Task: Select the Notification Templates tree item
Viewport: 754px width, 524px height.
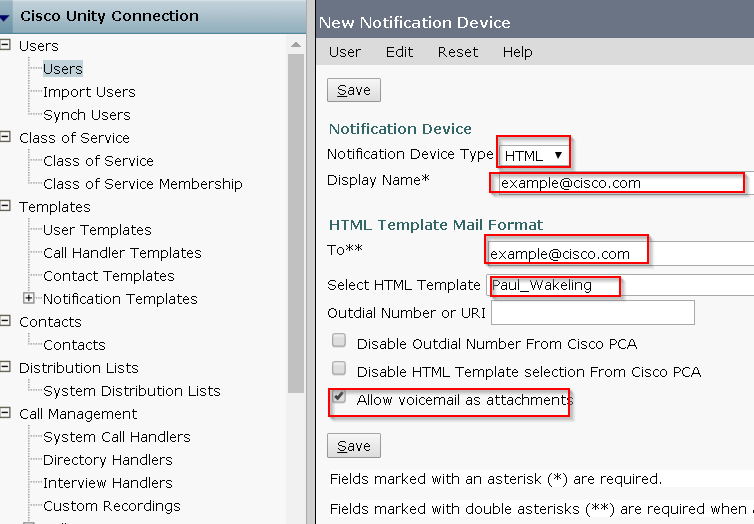Action: coord(120,299)
